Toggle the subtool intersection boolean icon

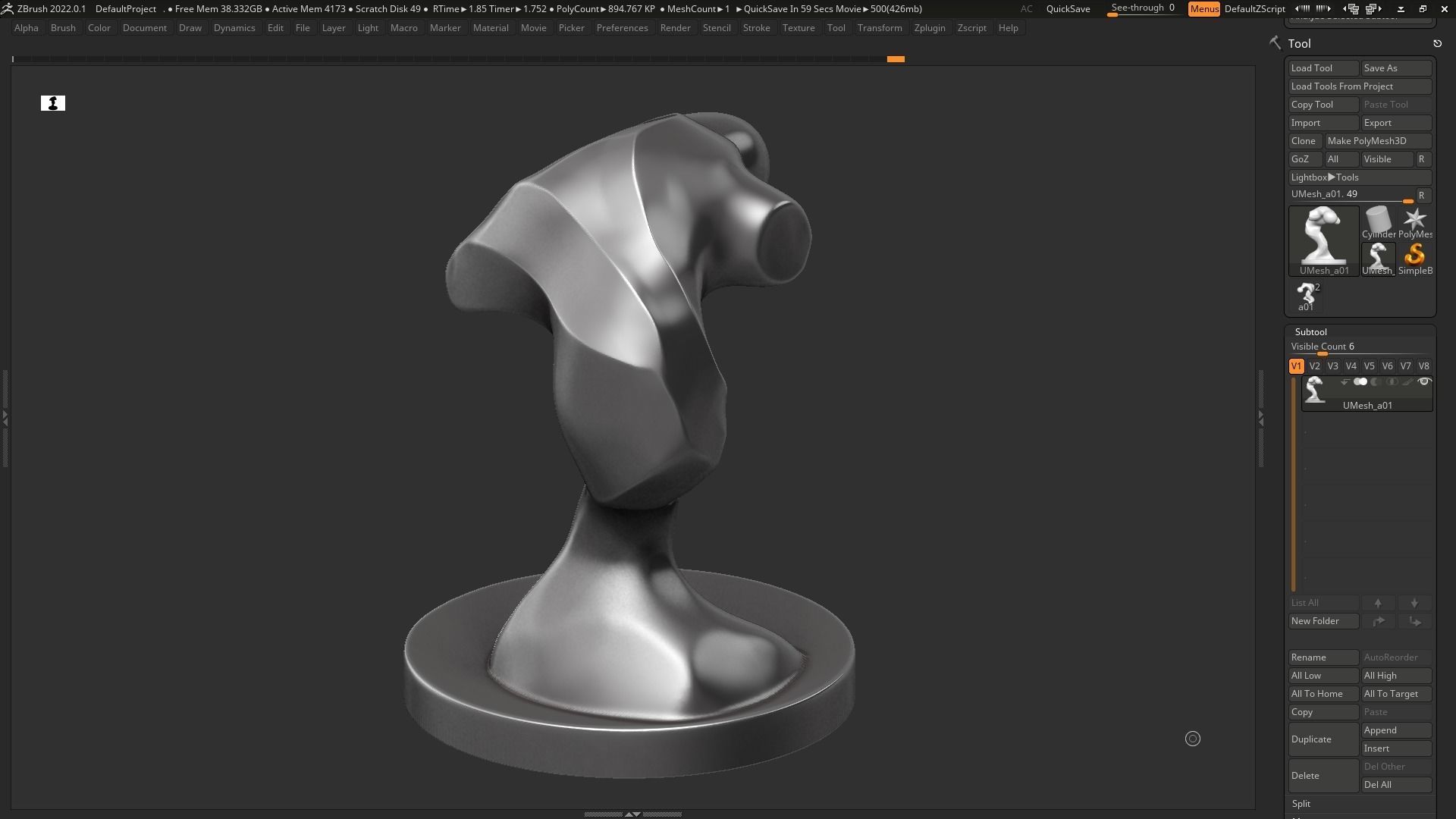1392,382
